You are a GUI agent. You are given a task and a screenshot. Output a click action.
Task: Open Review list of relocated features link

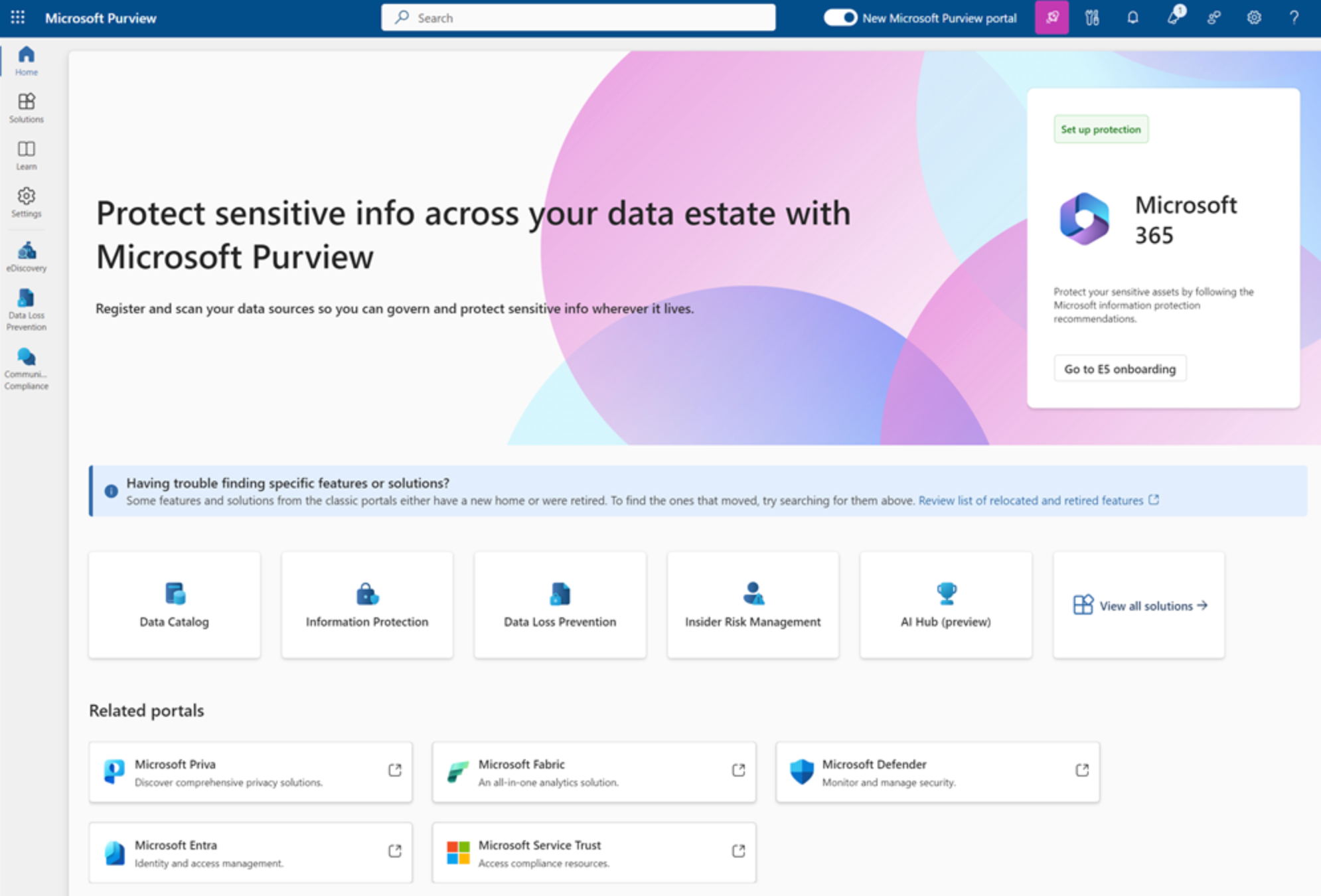1038,500
